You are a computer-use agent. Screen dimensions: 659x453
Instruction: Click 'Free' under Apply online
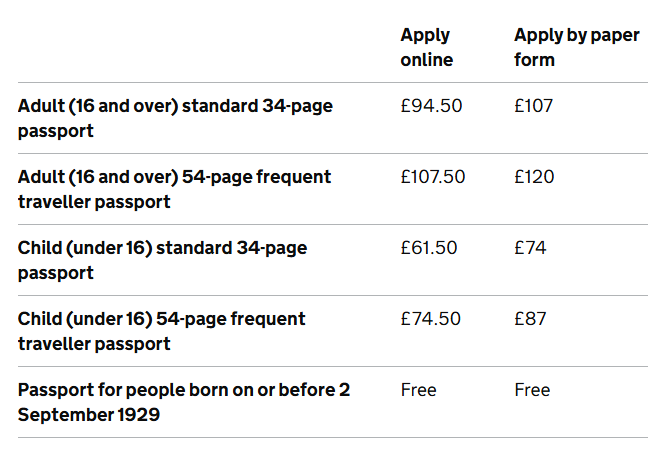click(419, 390)
